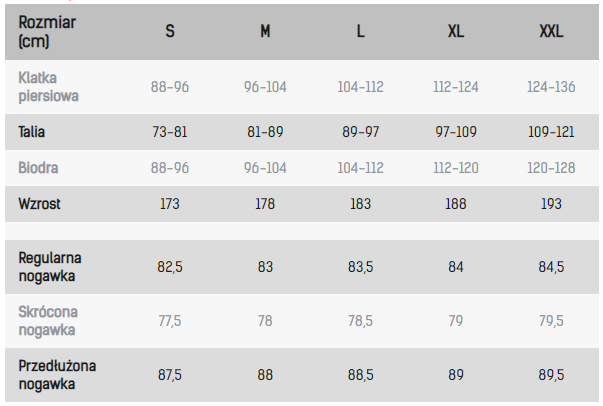Click the L size column header
This screenshot has width=603, height=406.
[361, 32]
